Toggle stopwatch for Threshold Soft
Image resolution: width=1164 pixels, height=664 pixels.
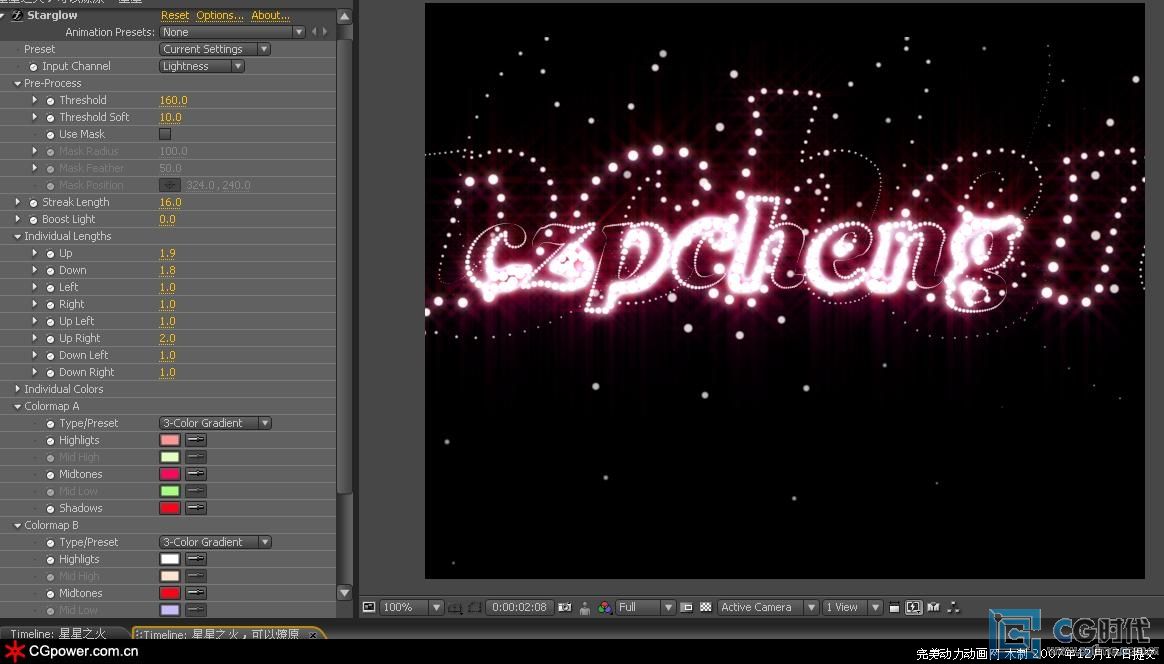(x=50, y=117)
